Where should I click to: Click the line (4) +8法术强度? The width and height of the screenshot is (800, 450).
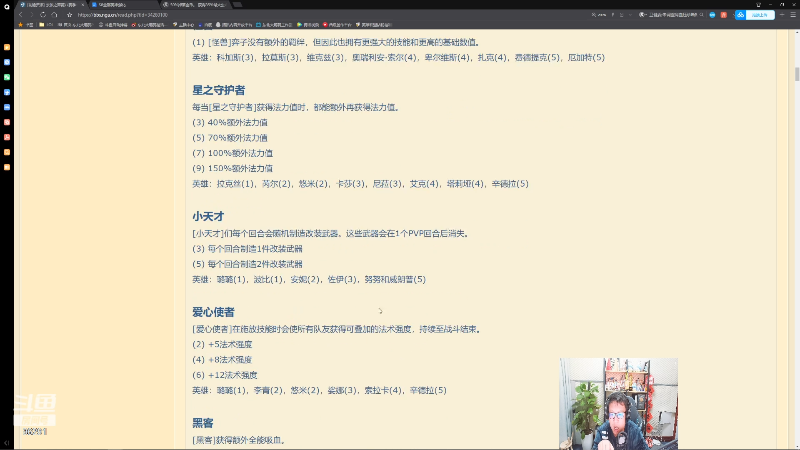pyautogui.click(x=222, y=360)
